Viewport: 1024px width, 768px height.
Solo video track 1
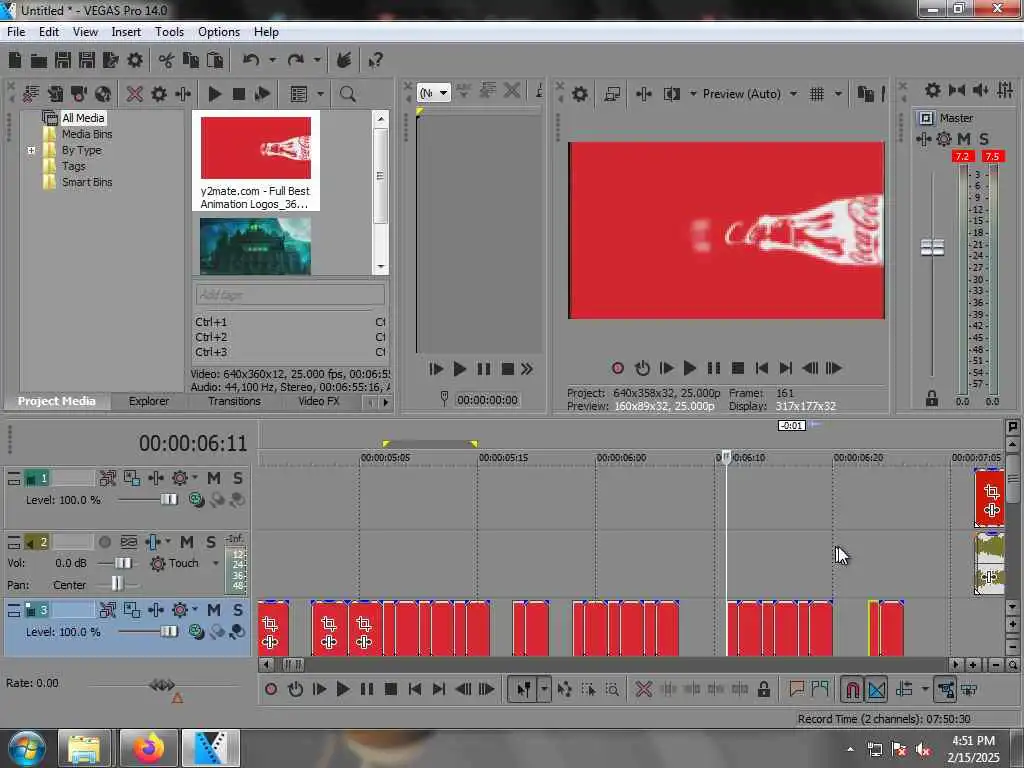pos(238,479)
